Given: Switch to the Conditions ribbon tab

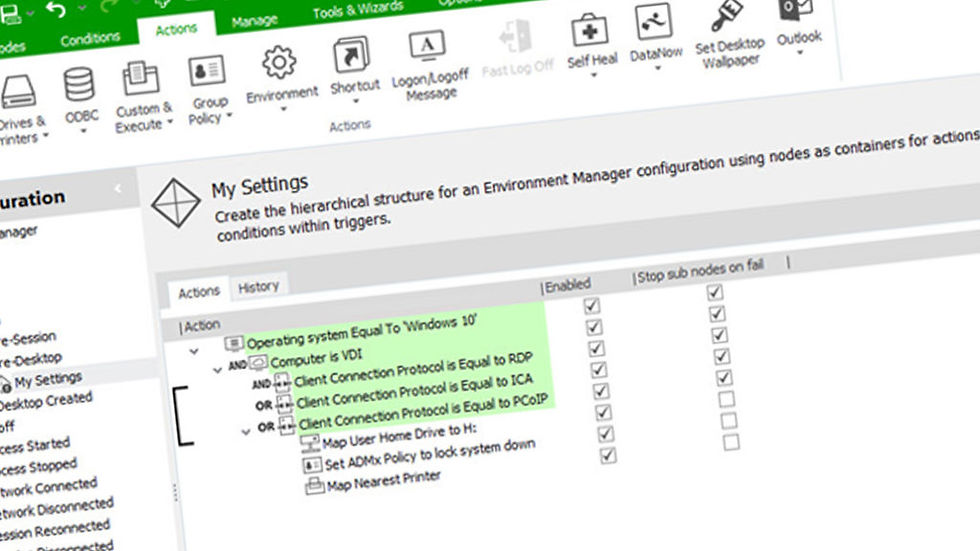Looking at the screenshot, I should [90, 39].
